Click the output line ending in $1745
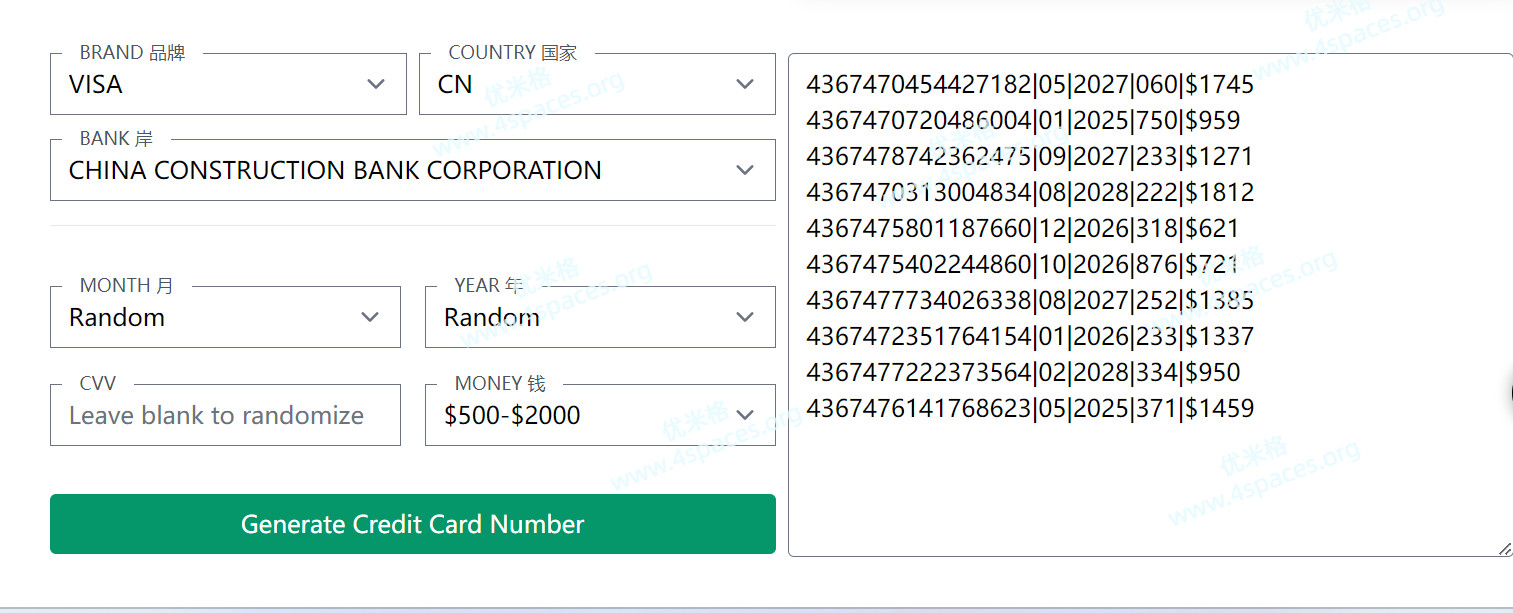The height and width of the screenshot is (613, 1513). point(1029,85)
